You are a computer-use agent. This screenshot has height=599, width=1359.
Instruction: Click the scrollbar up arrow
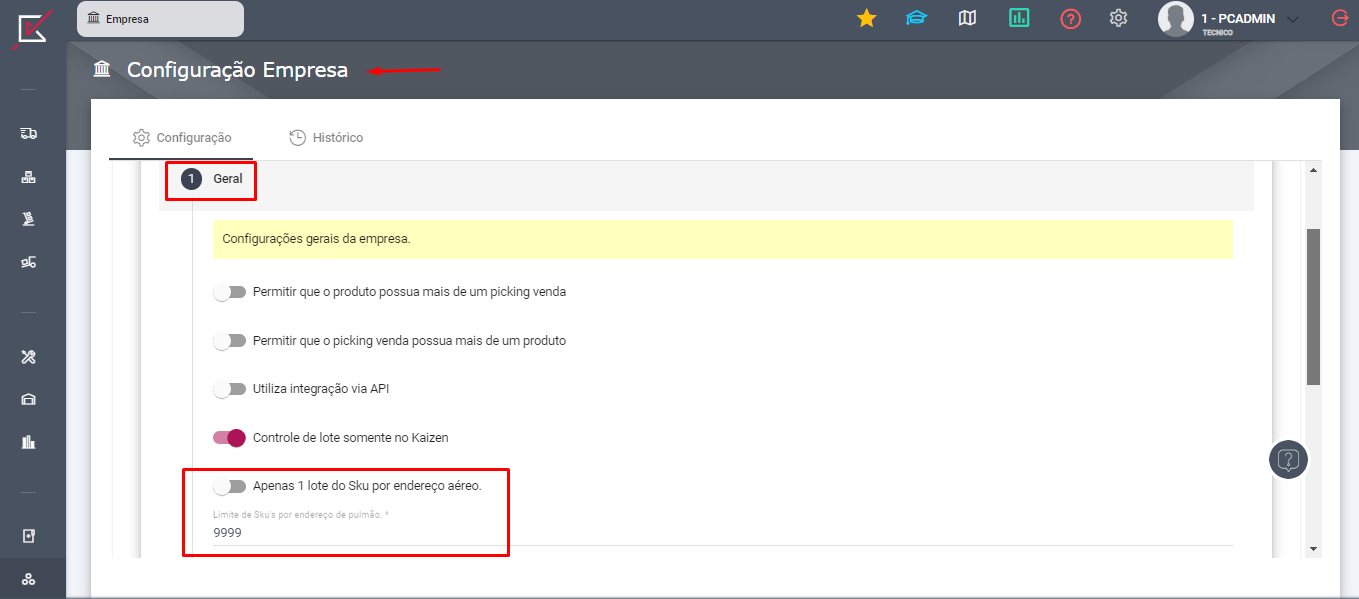click(1314, 170)
